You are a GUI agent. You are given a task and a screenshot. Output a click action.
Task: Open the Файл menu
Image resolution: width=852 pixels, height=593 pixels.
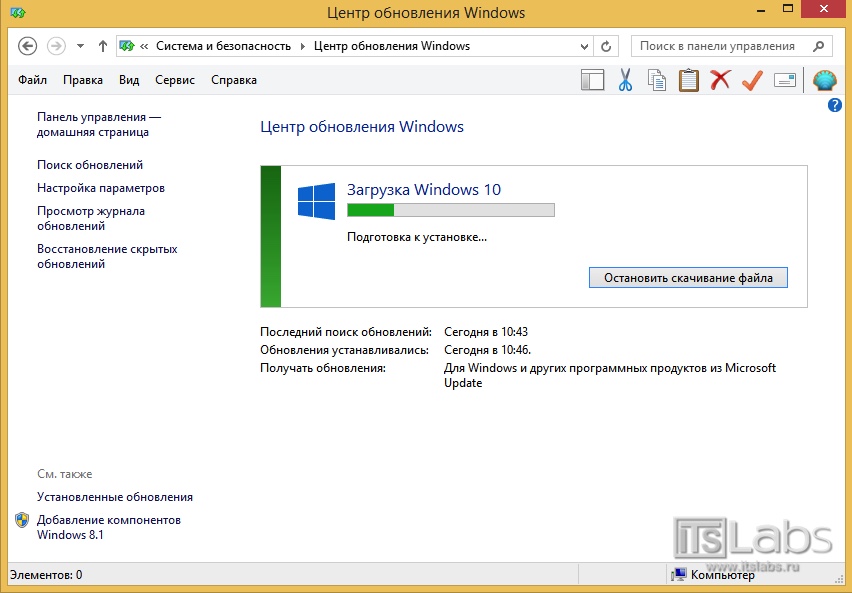[x=33, y=80]
